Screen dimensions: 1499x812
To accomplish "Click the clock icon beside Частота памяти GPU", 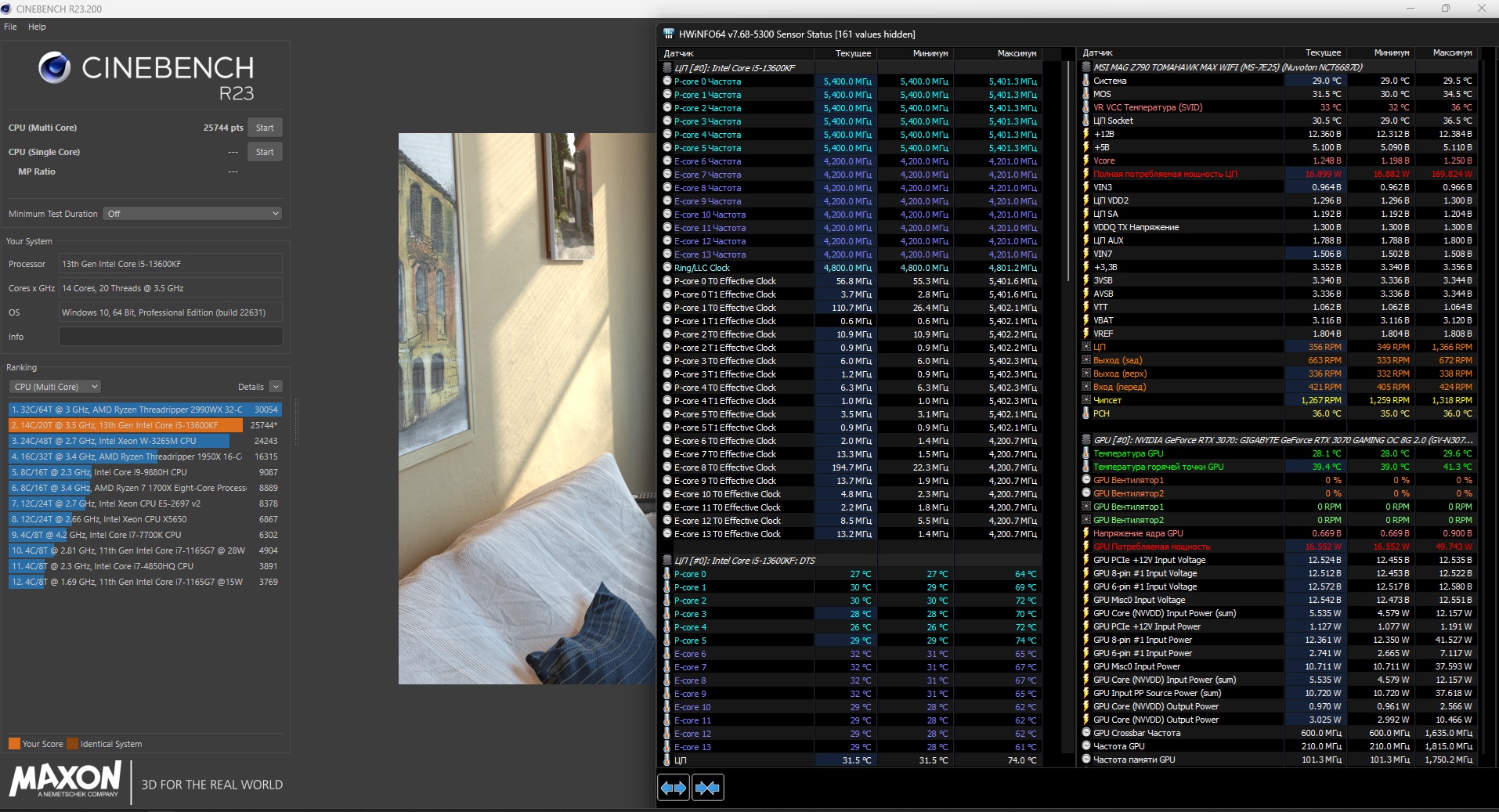I will pos(1086,760).
